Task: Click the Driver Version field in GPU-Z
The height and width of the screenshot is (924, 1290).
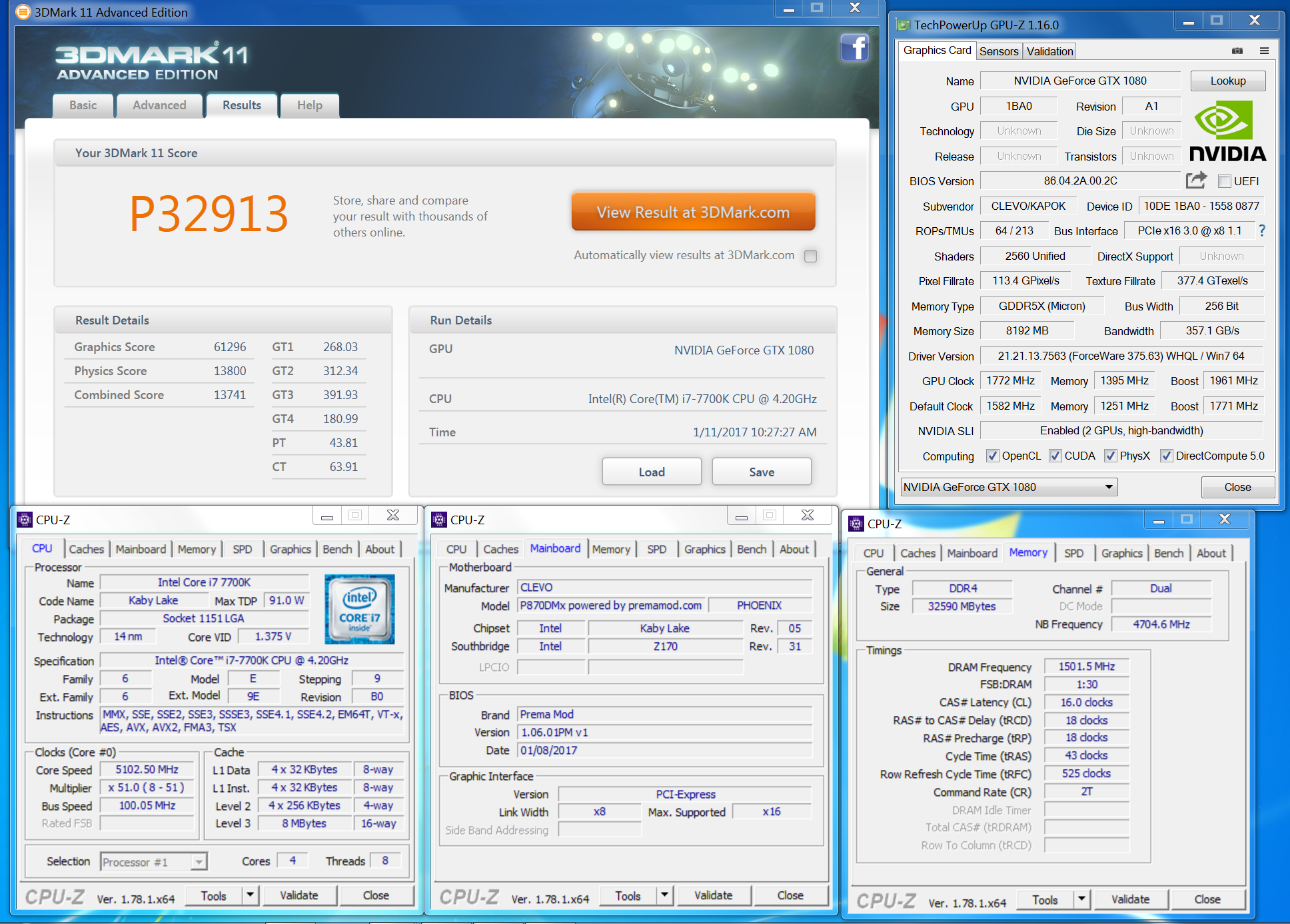Action: pyautogui.click(x=1121, y=356)
